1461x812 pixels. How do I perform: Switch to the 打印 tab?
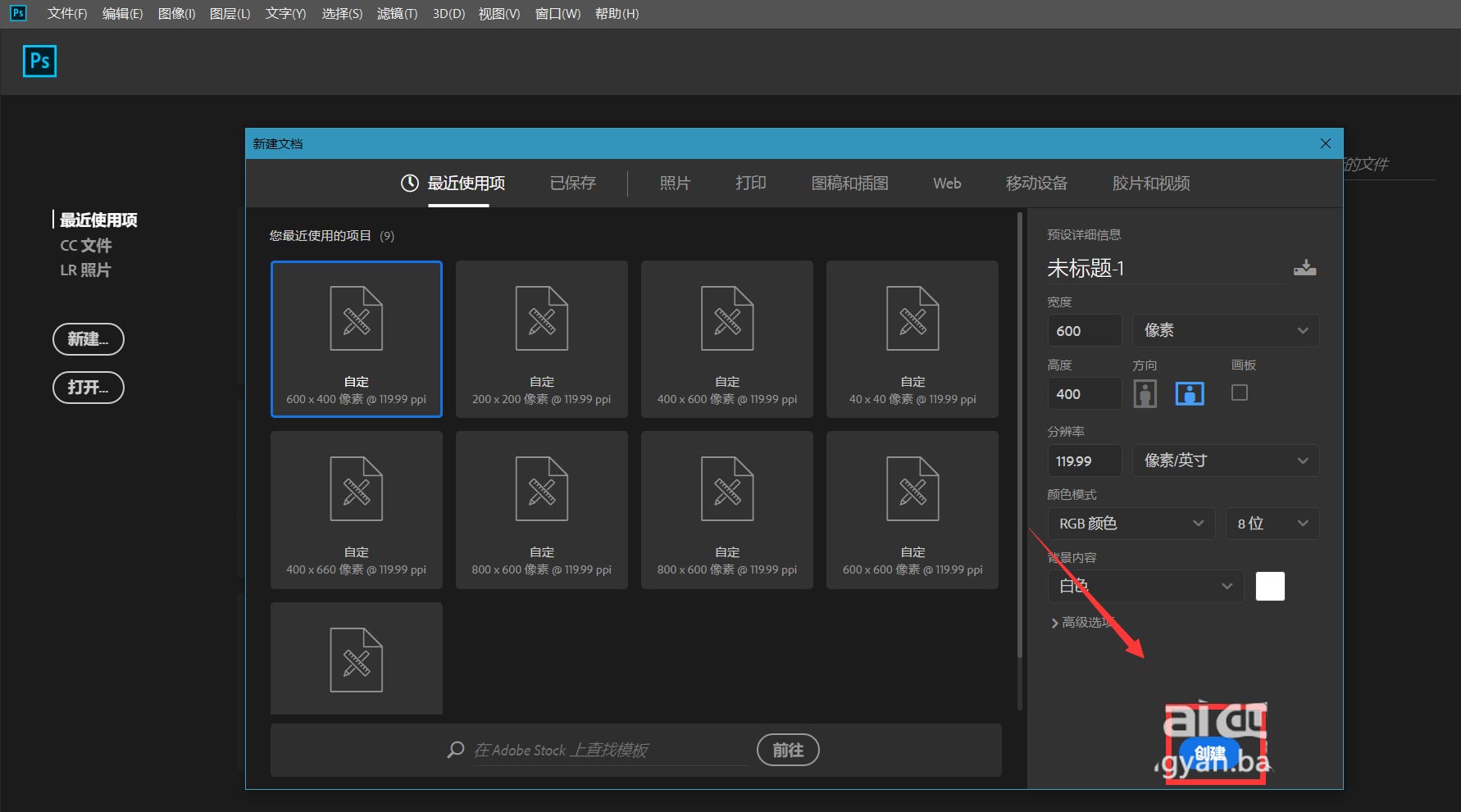(x=751, y=183)
